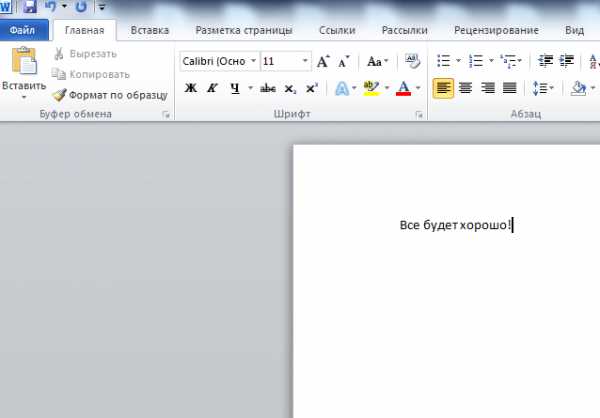This screenshot has height=418, width=600.
Task: Open the font name dropdown Calibri
Action: pyautogui.click(x=253, y=62)
